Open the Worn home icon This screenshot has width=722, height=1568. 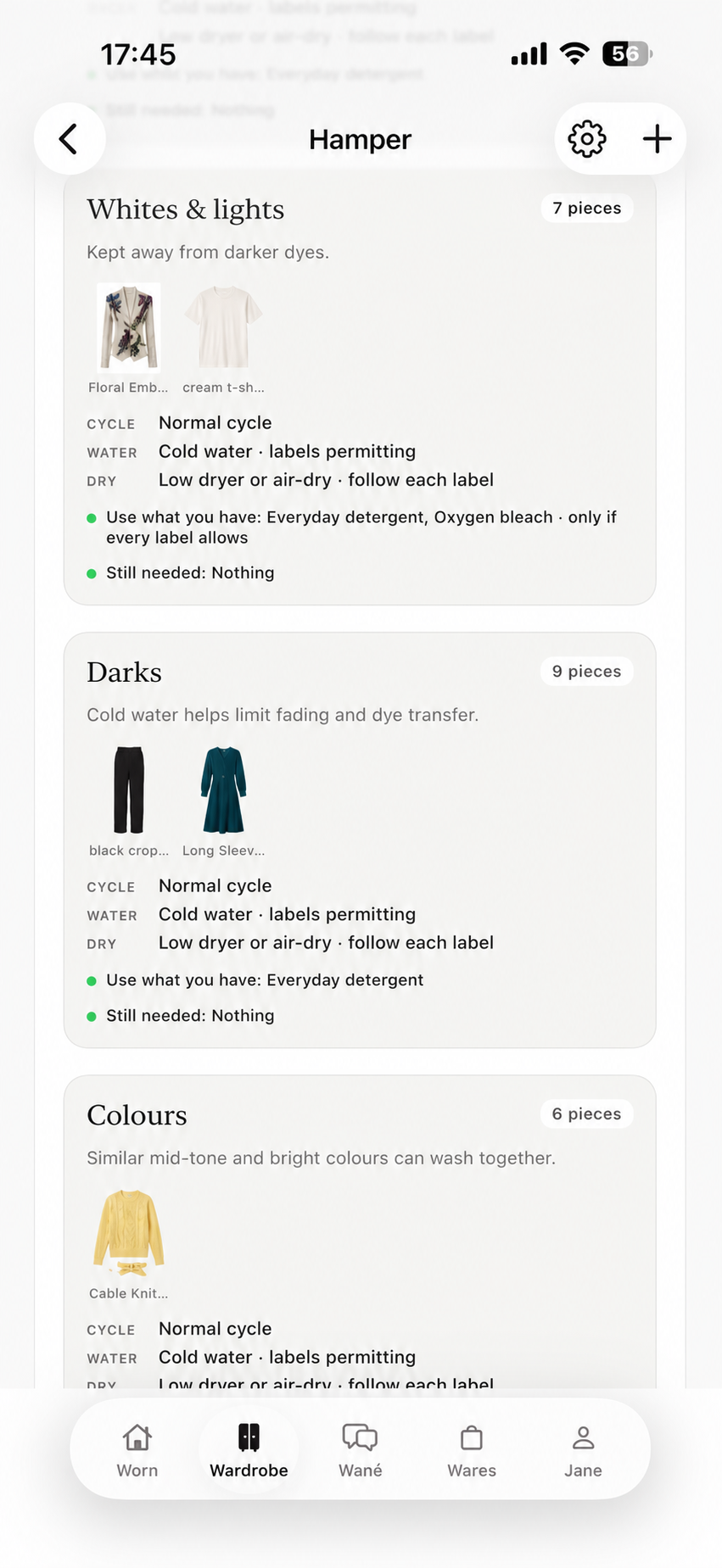tap(137, 1437)
